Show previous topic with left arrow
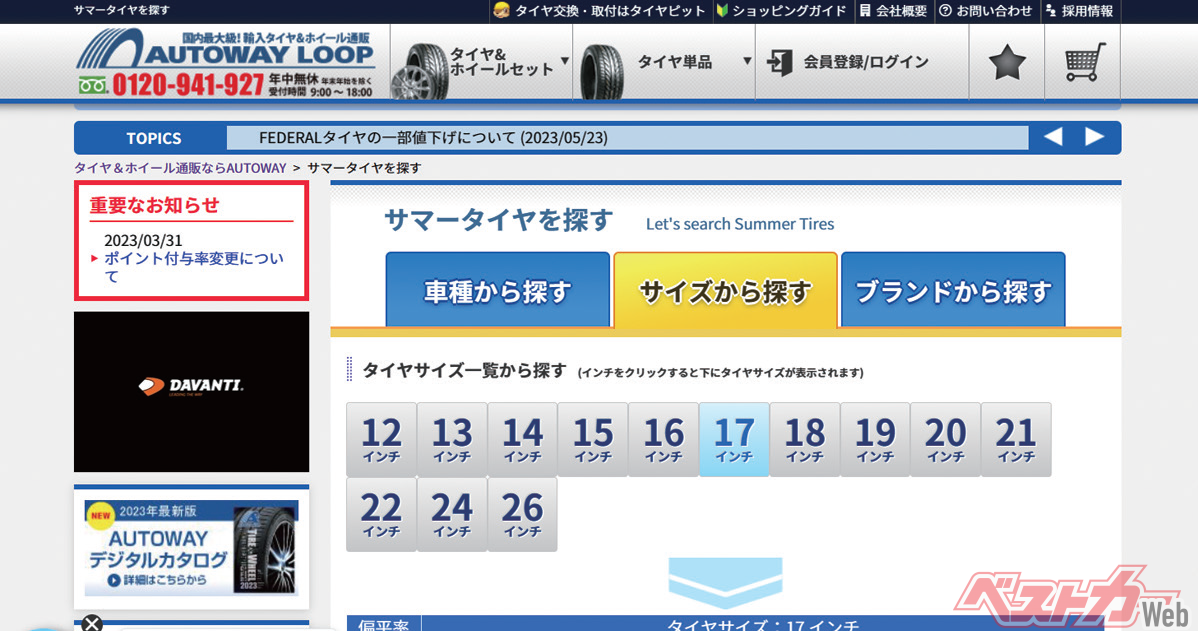Screen dimensions: 1198x631 [x=1053, y=137]
